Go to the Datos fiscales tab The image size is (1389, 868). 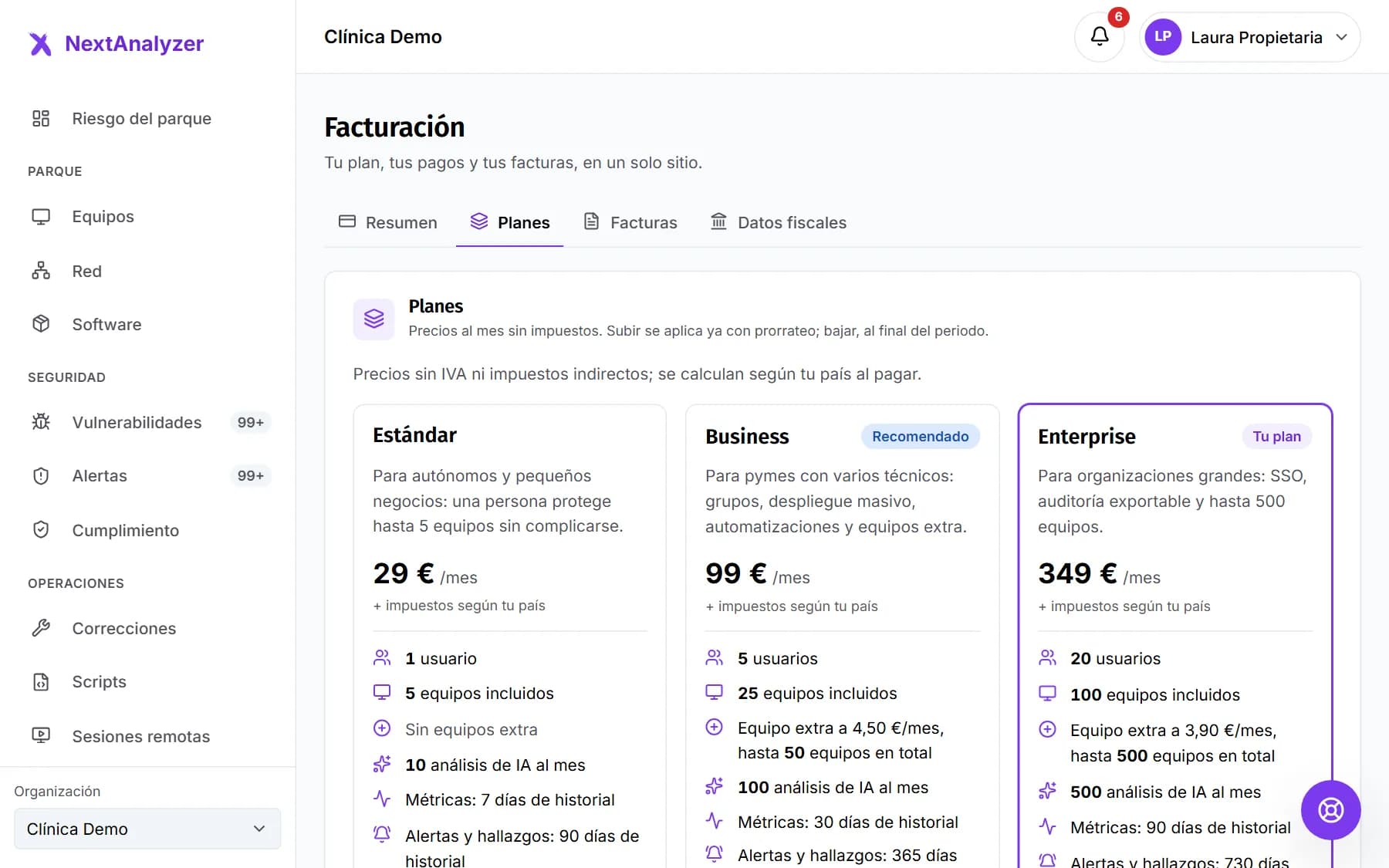[779, 223]
